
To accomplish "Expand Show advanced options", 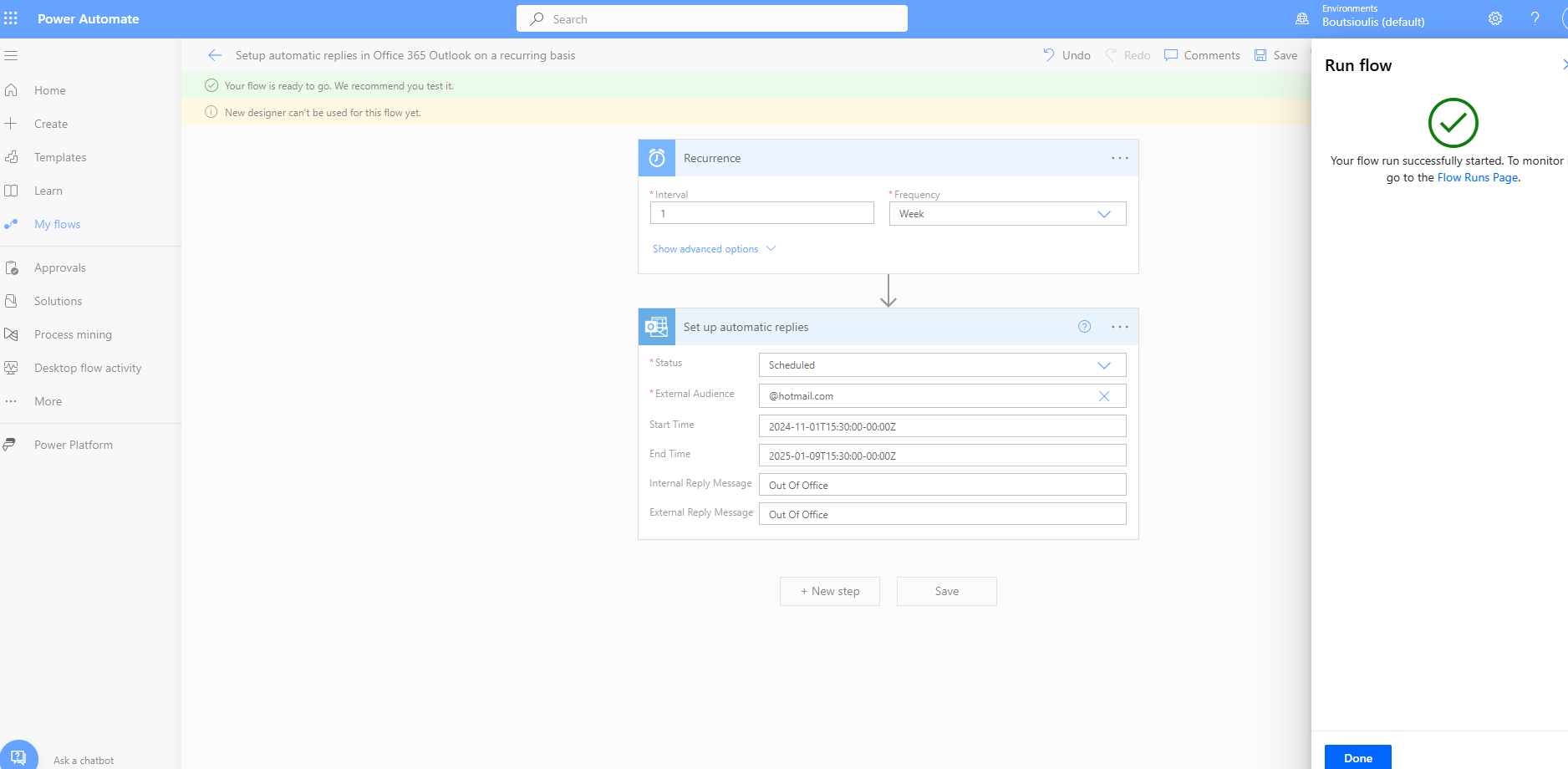I will (714, 249).
